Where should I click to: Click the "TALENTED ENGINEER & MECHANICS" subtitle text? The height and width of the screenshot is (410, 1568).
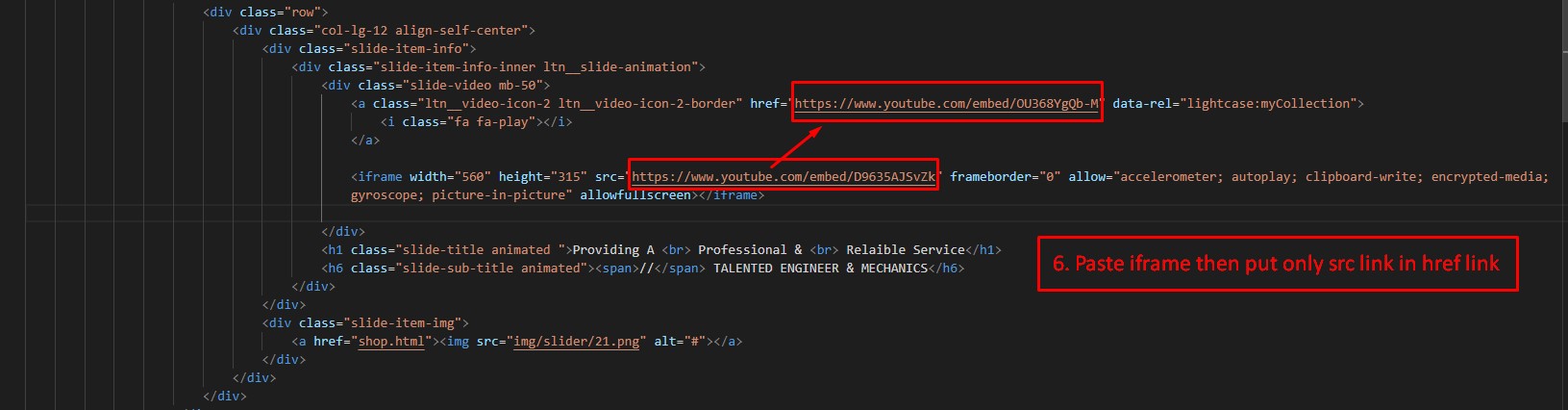point(820,269)
